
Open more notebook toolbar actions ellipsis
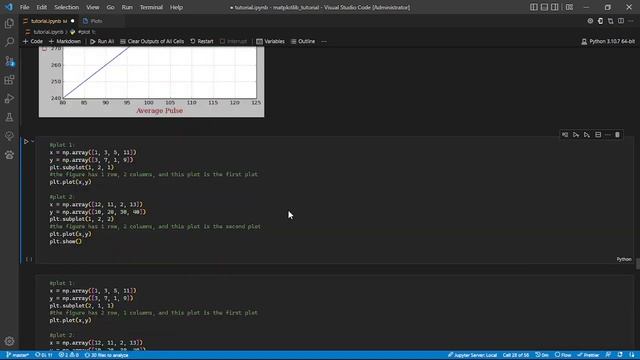(x=324, y=41)
